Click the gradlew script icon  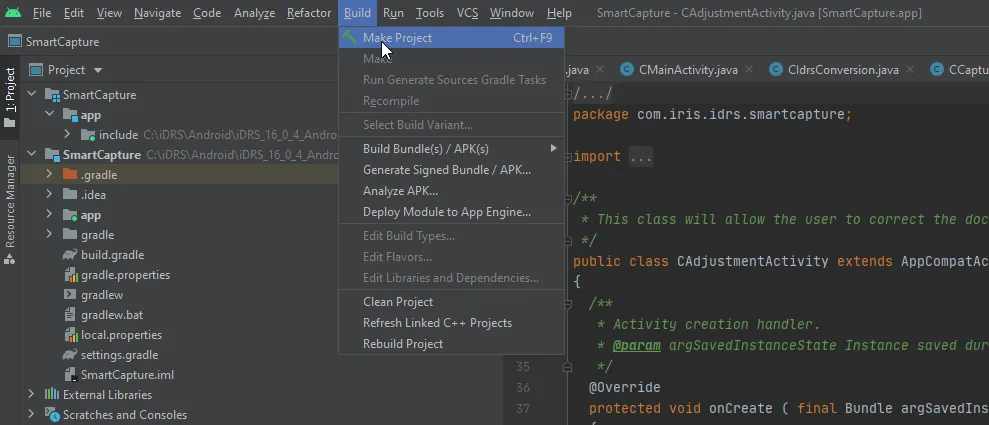point(70,294)
